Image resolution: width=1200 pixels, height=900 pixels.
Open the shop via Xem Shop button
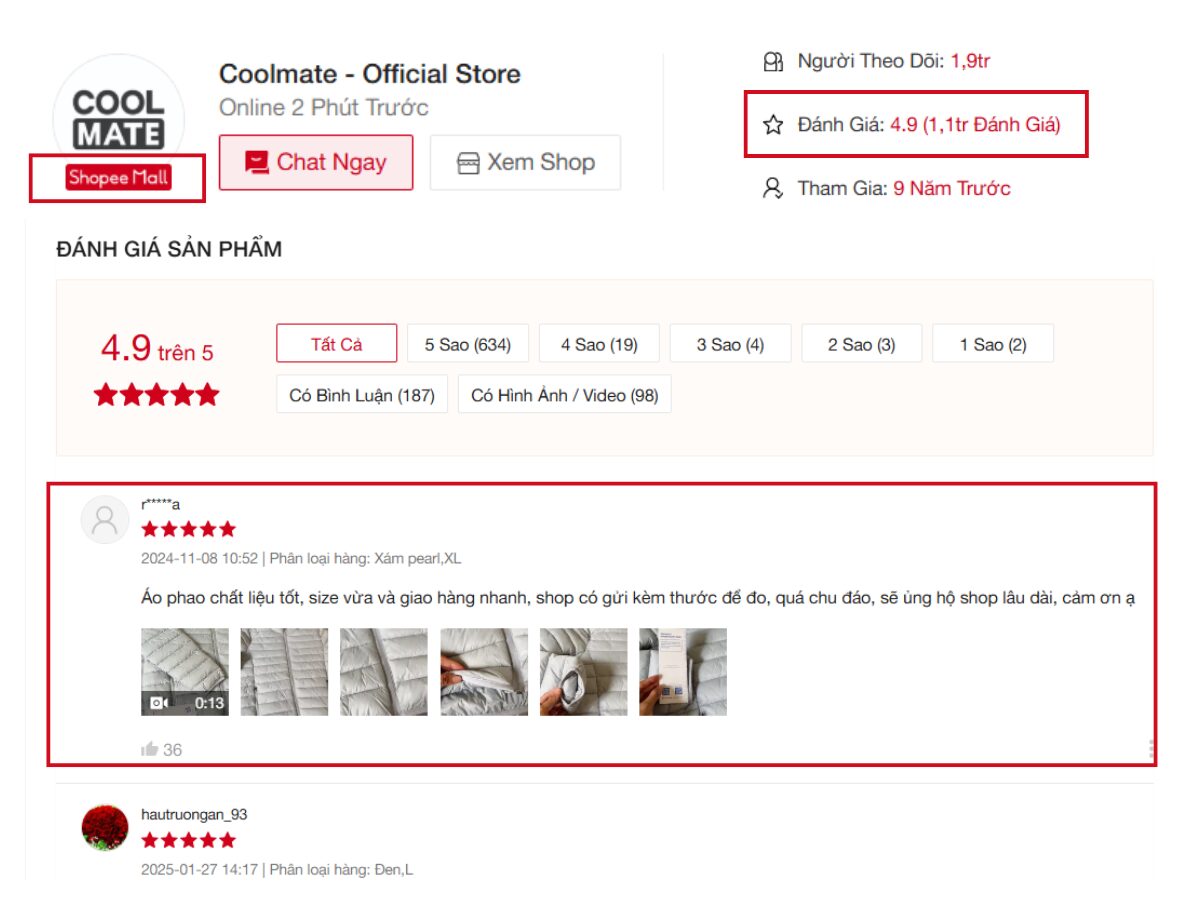pos(524,161)
